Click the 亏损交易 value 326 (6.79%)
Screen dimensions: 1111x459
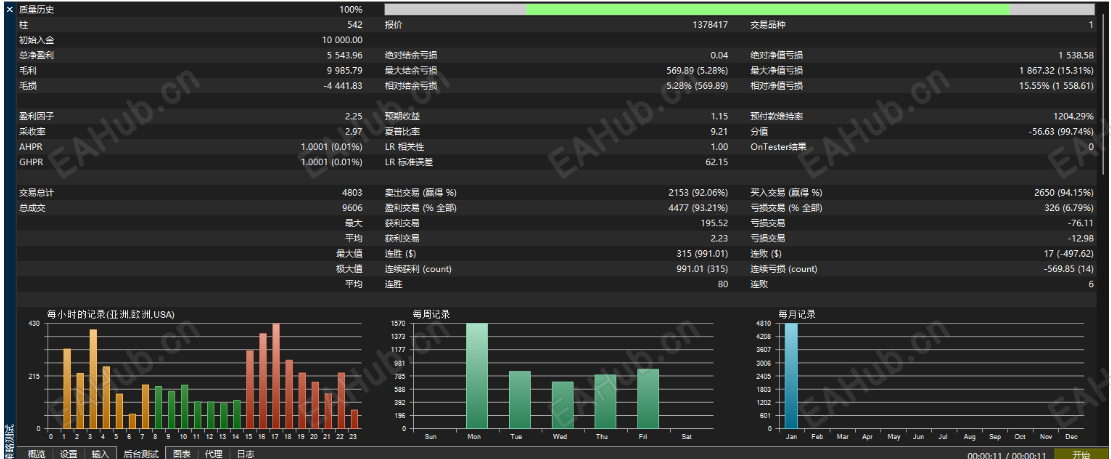1068,208
